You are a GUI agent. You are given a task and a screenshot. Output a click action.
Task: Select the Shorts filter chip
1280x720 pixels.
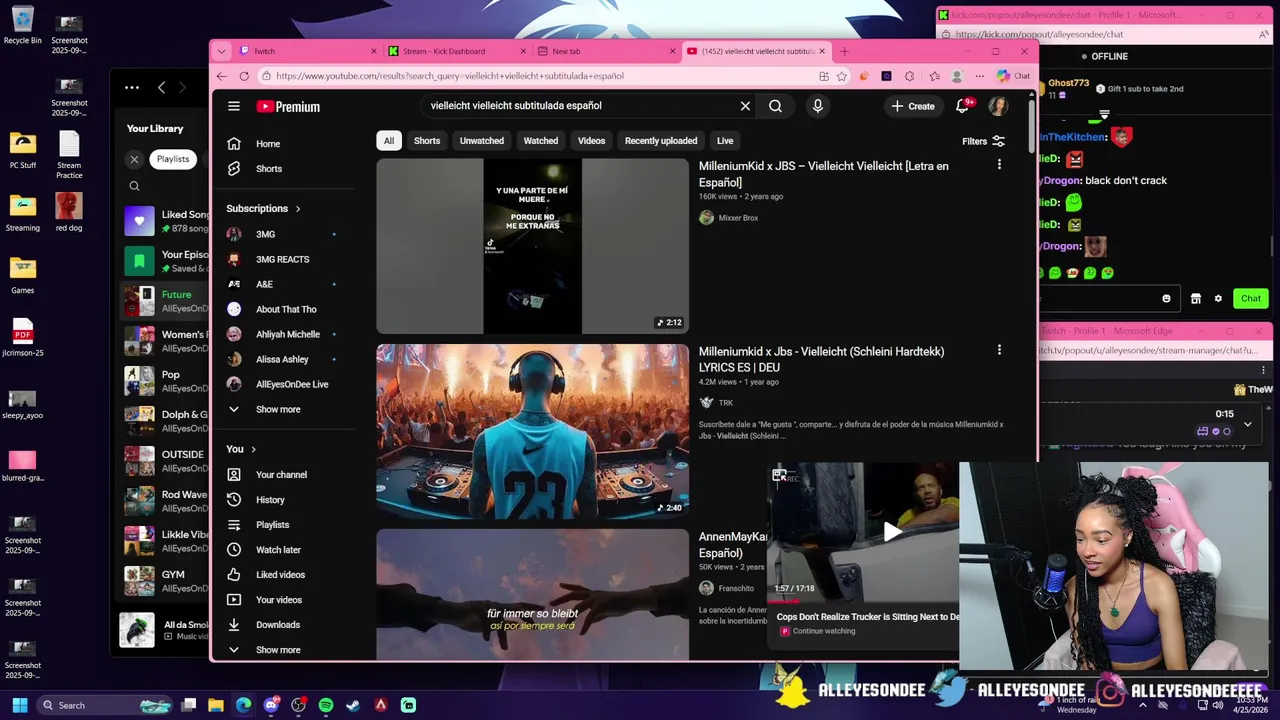click(x=427, y=141)
